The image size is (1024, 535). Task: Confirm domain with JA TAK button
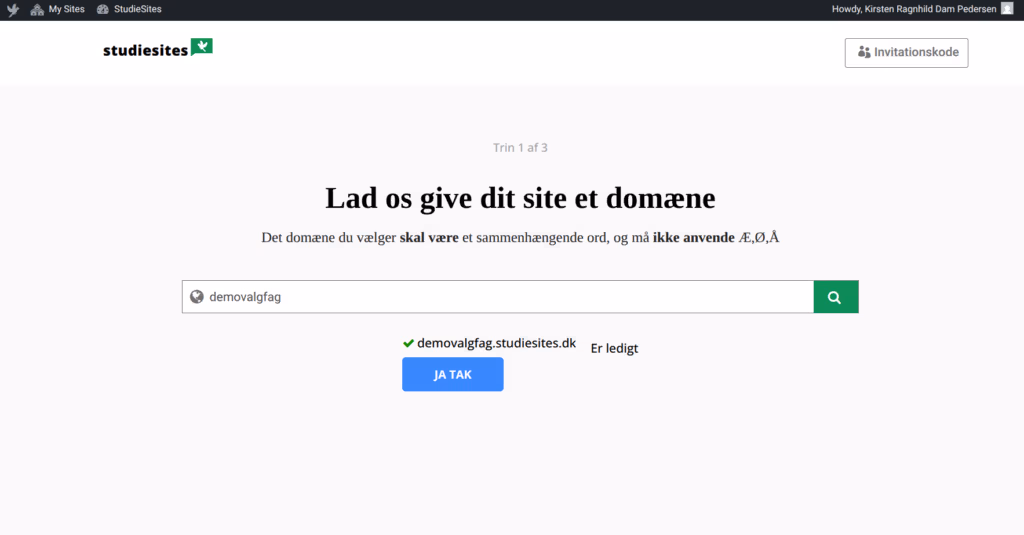[453, 374]
